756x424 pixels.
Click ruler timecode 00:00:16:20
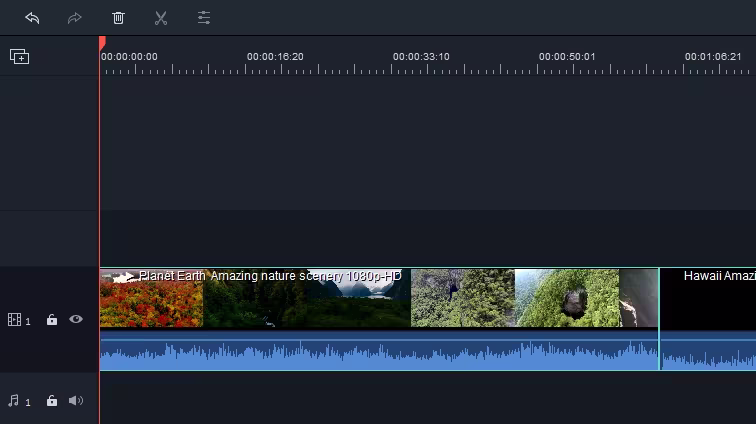click(275, 56)
